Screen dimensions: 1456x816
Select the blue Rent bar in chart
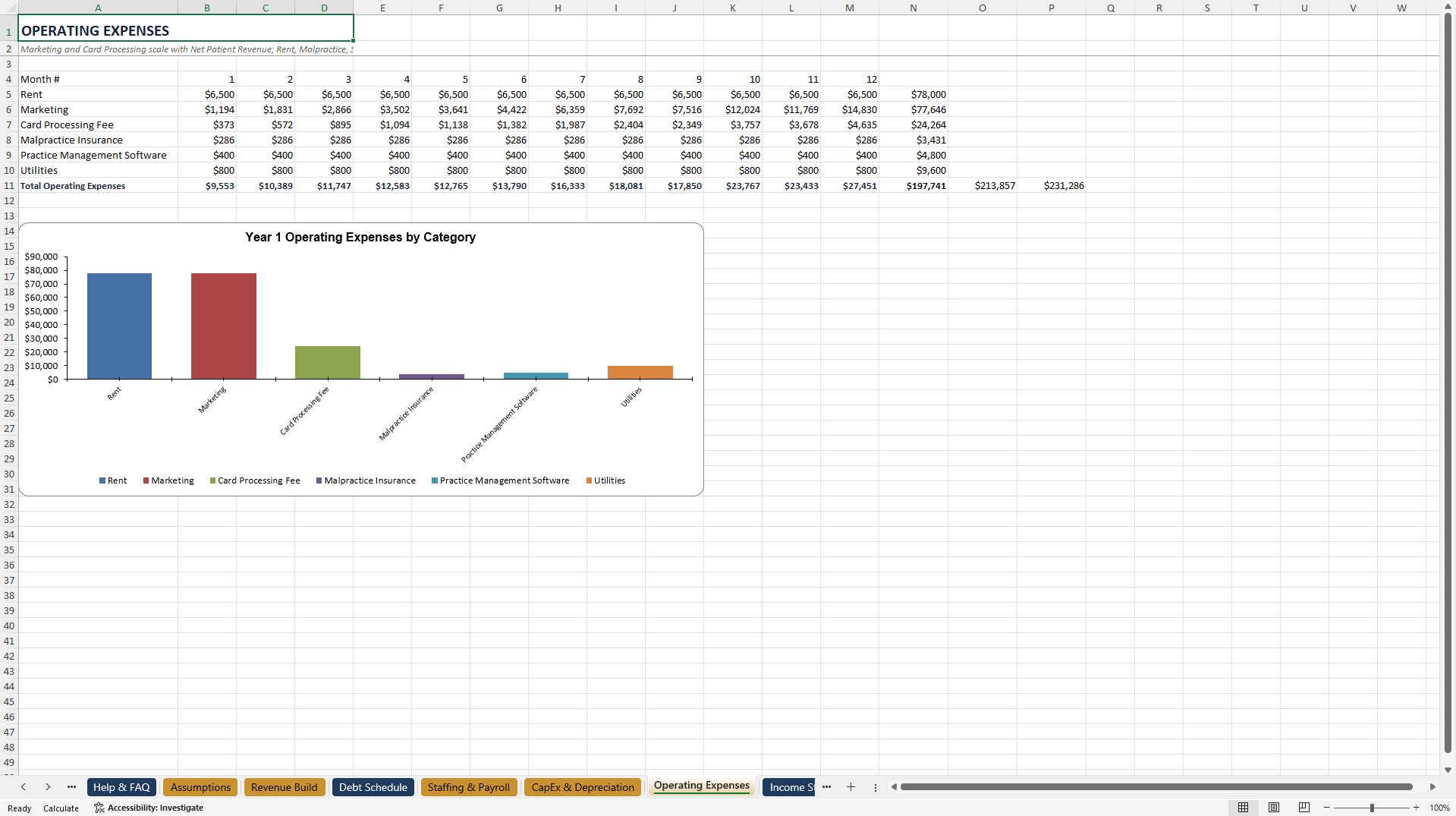[x=119, y=326]
